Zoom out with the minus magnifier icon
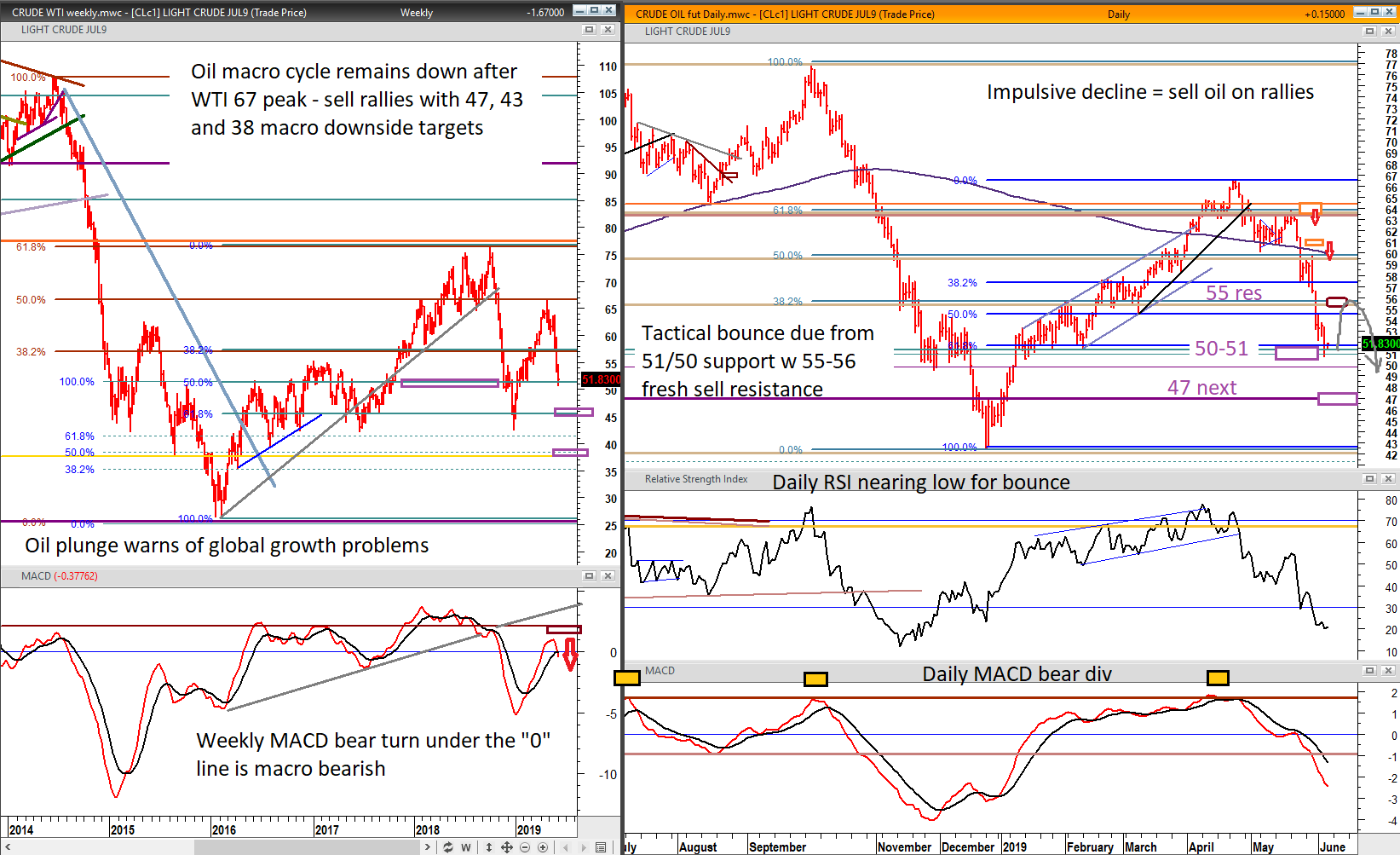This screenshot has height=855, width=1400. [525, 847]
